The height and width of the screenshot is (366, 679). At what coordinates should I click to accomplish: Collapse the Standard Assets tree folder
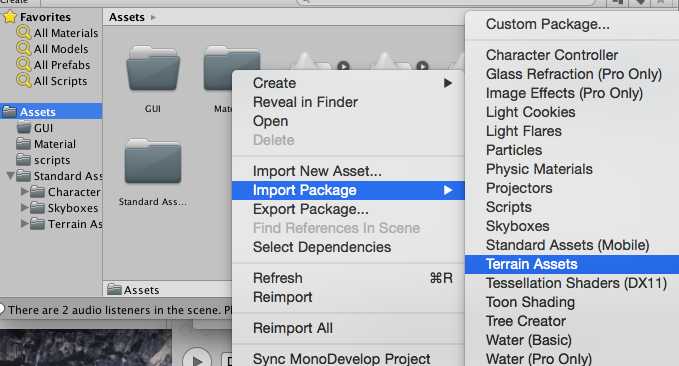click(x=10, y=176)
